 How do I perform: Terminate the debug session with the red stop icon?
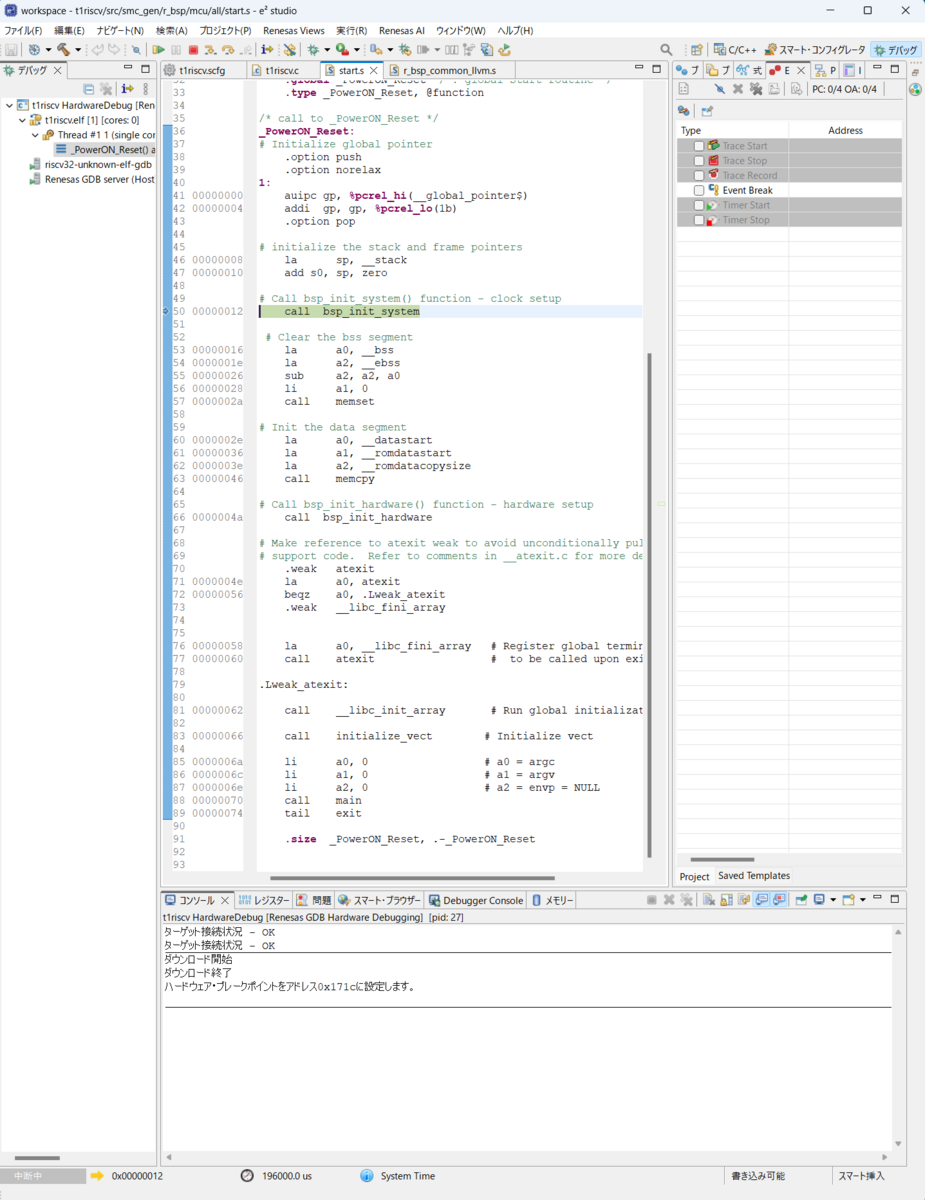[x=192, y=48]
